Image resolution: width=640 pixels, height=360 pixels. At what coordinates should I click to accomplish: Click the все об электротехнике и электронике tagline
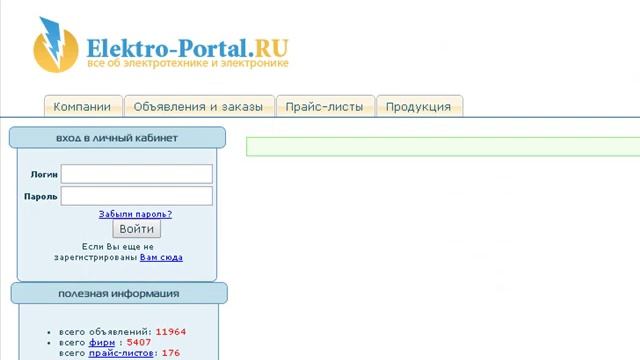[x=188, y=63]
